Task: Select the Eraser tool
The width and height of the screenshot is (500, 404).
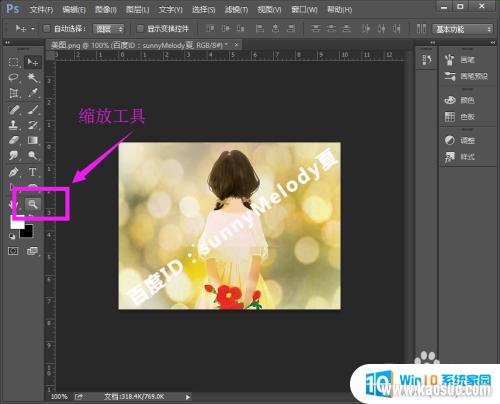Action: pyautogui.click(x=14, y=140)
